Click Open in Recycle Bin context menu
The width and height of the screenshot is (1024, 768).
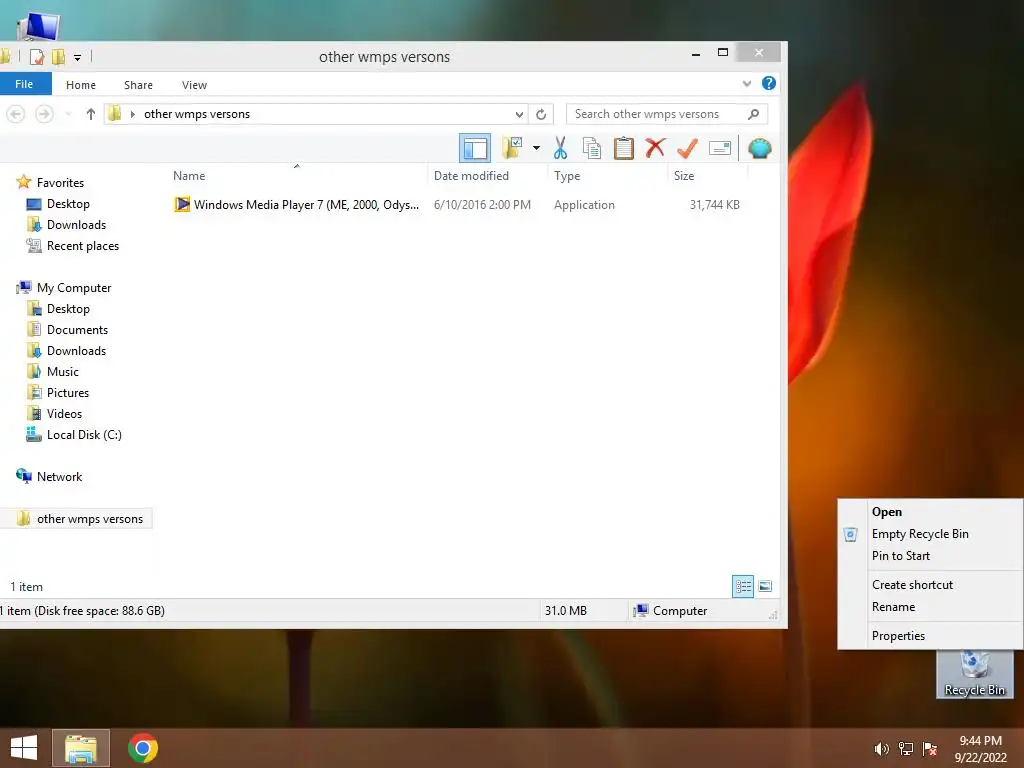pyautogui.click(x=930, y=512)
